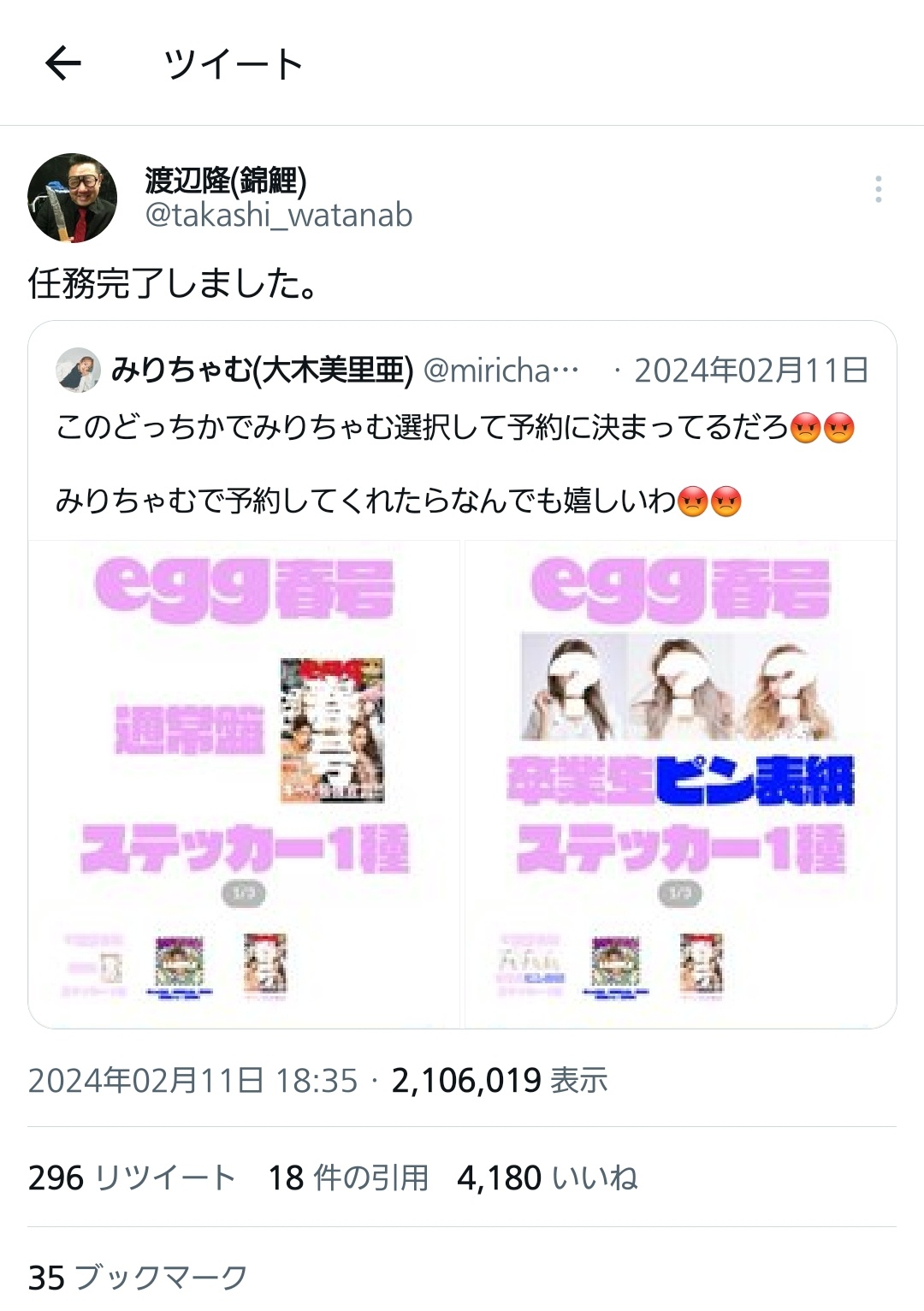This screenshot has width=924, height=1311.
Task: Click the @takashi_watanab handle
Action: pyautogui.click(x=279, y=215)
